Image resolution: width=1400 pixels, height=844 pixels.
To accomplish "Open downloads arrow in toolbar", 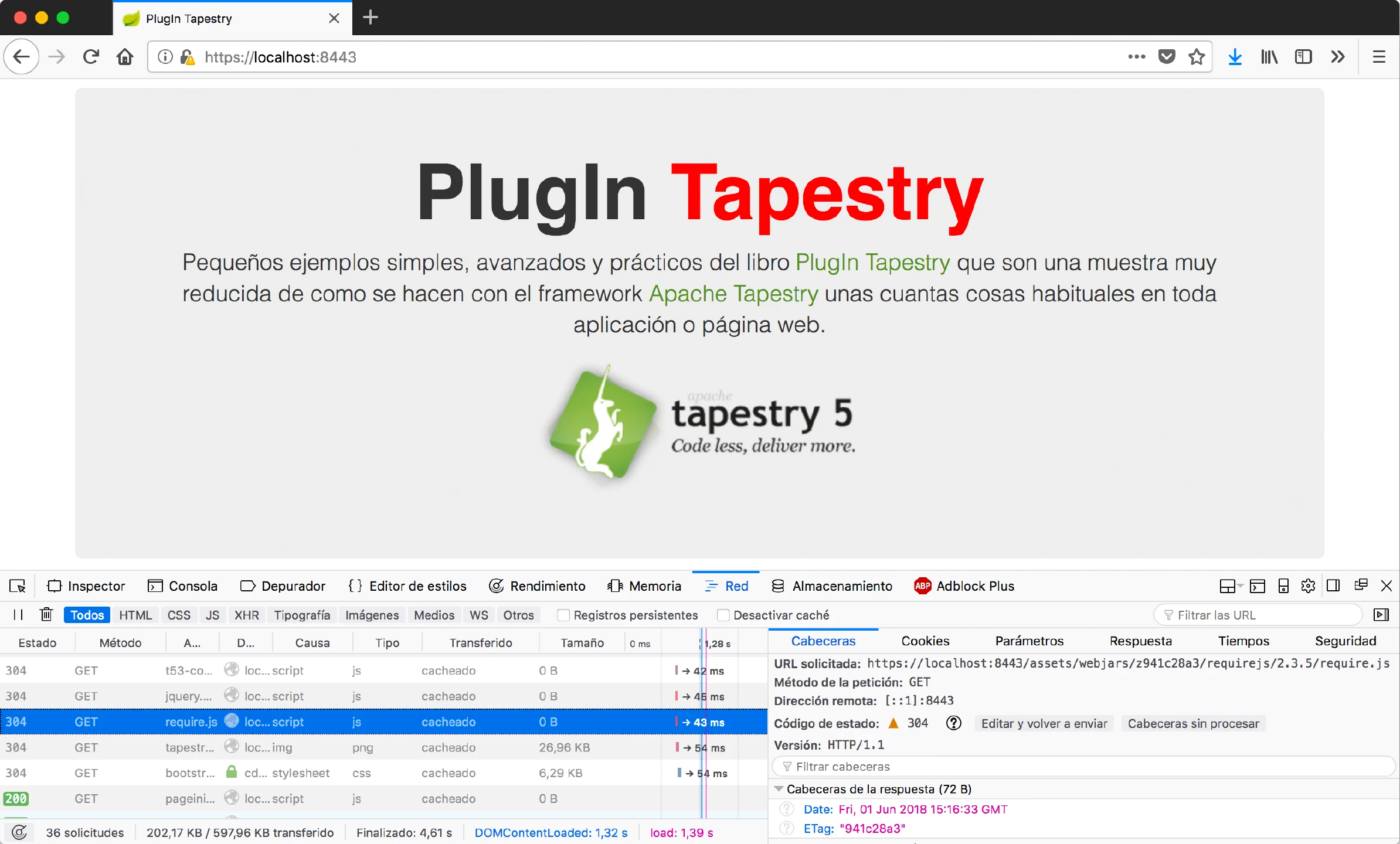I will (x=1235, y=57).
